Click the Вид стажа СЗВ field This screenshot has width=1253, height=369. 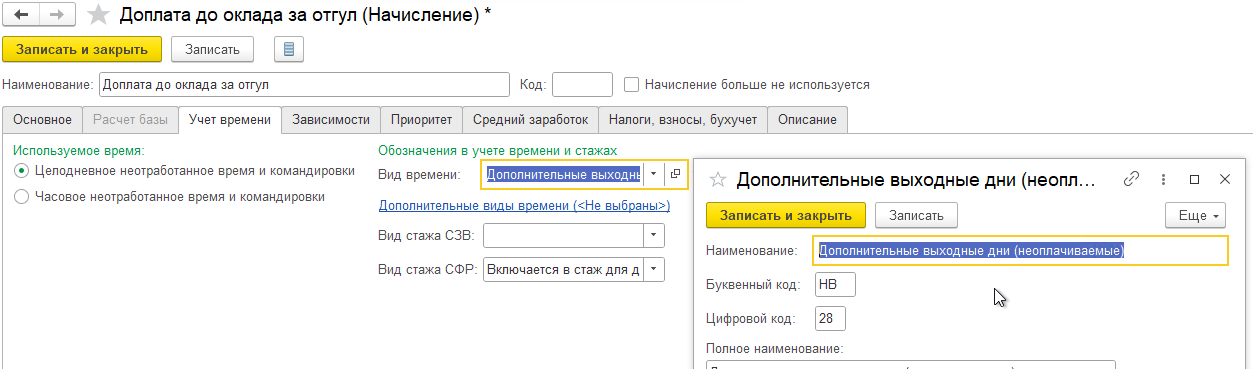point(563,236)
